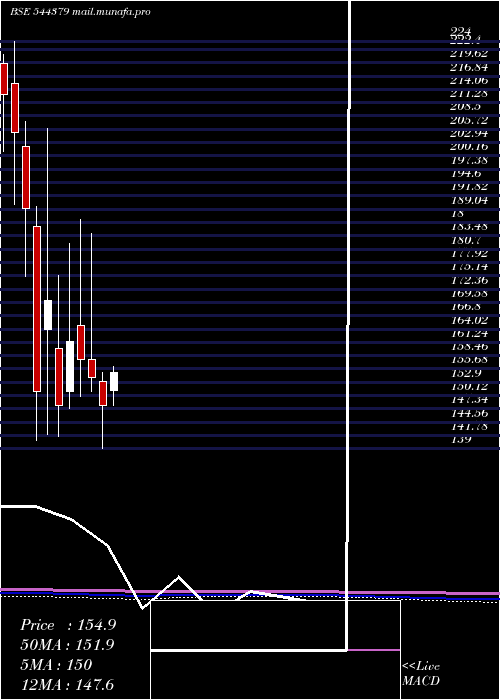Image resolution: width=500 pixels, height=700 pixels.
Task: Click the tallest red candlestick body
Action: click(37, 309)
